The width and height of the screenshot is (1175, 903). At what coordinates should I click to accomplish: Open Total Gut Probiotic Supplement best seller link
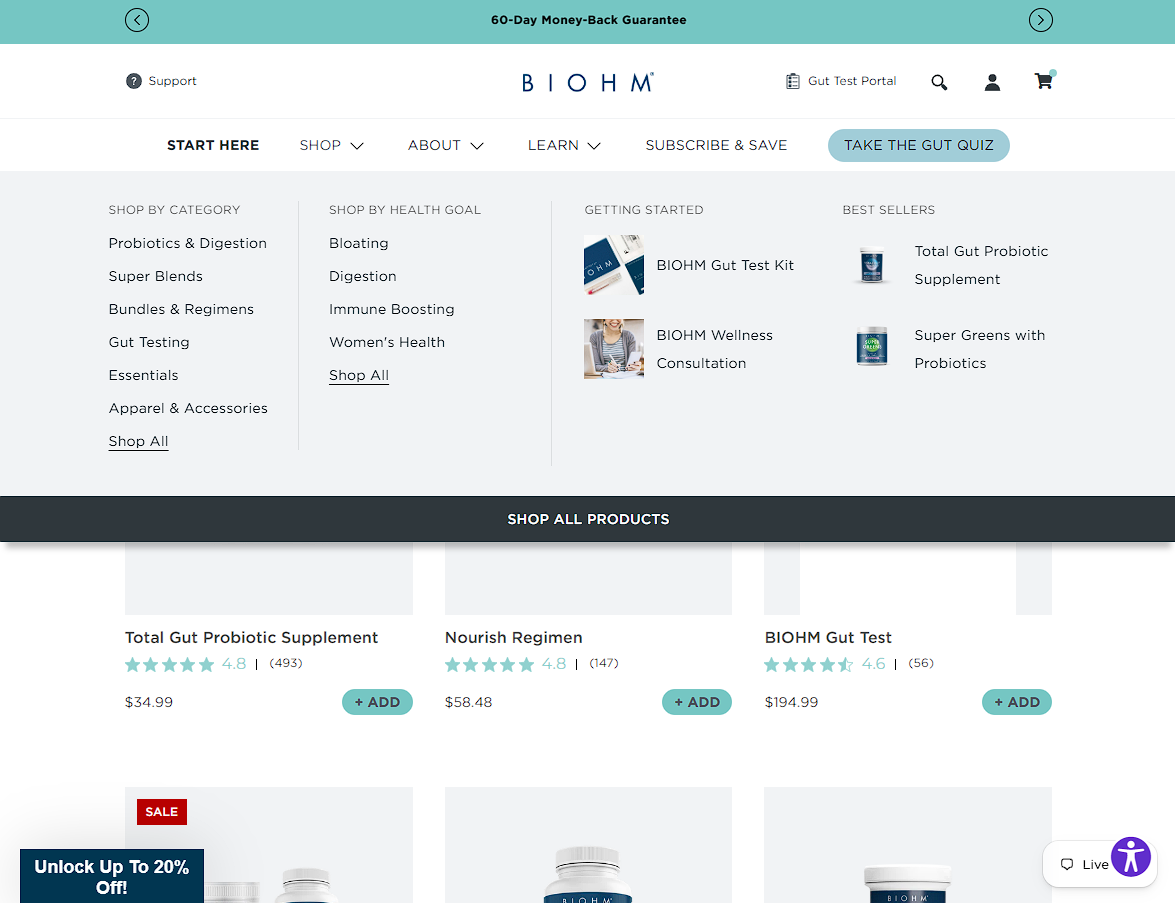[981, 265]
